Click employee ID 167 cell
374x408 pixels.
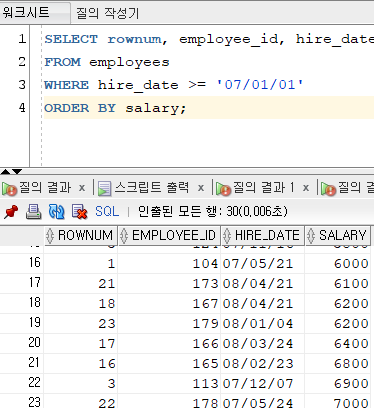169,304
